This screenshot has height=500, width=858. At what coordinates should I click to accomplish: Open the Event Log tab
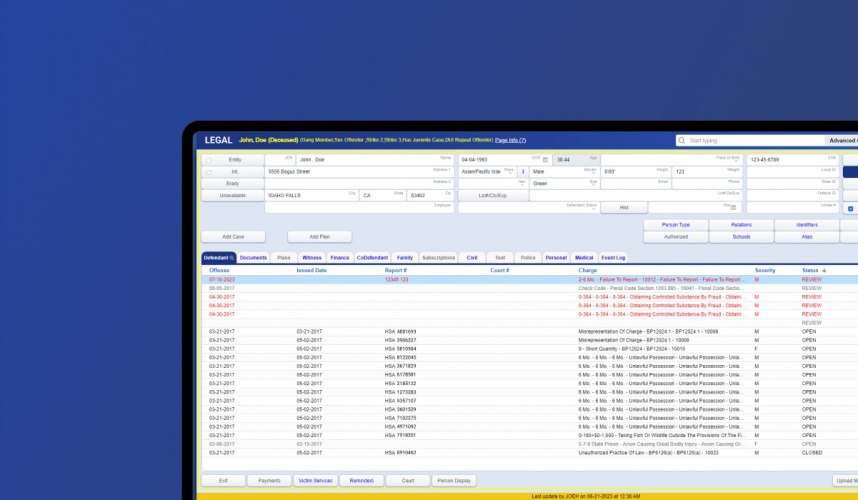tap(613, 258)
